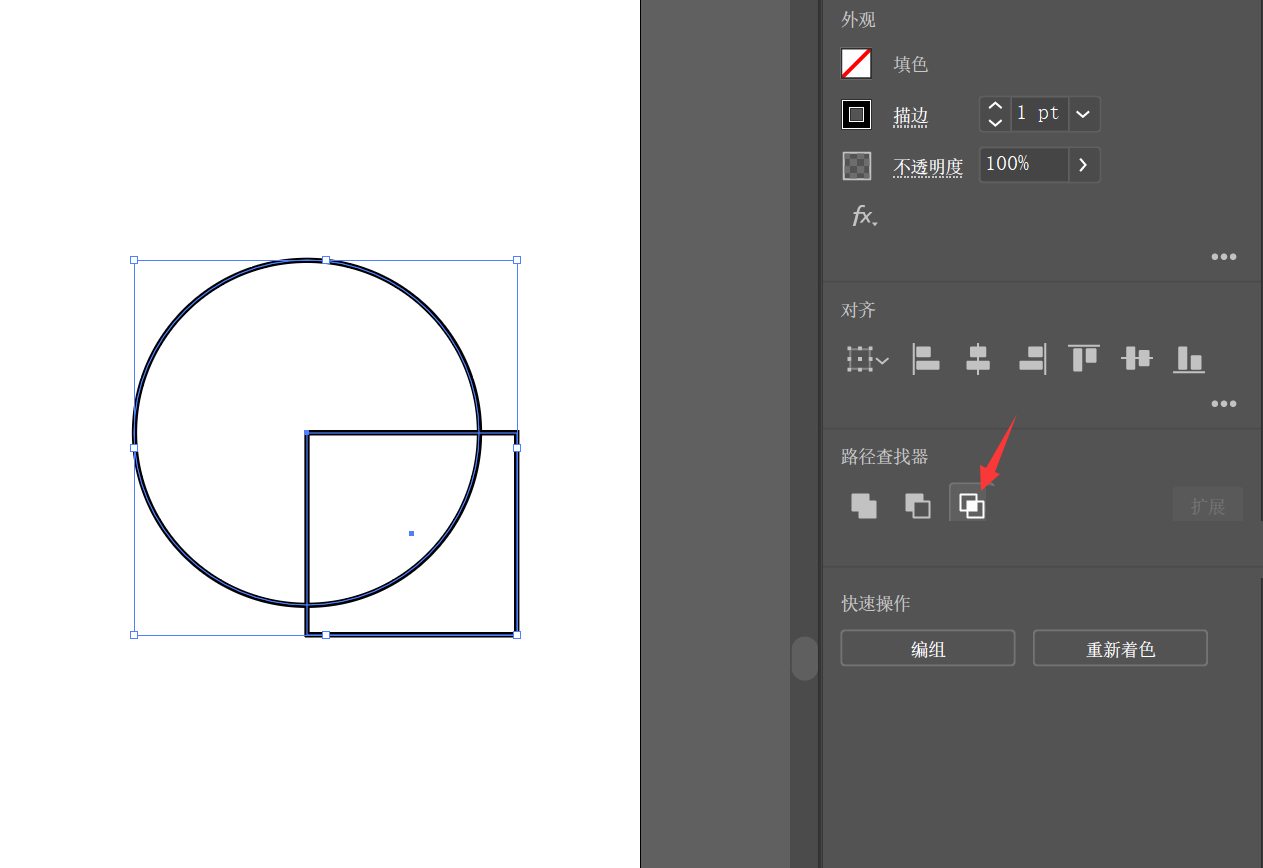Image resolution: width=1263 pixels, height=868 pixels.
Task: Apply the Unite pathfinder mode
Action: click(864, 506)
